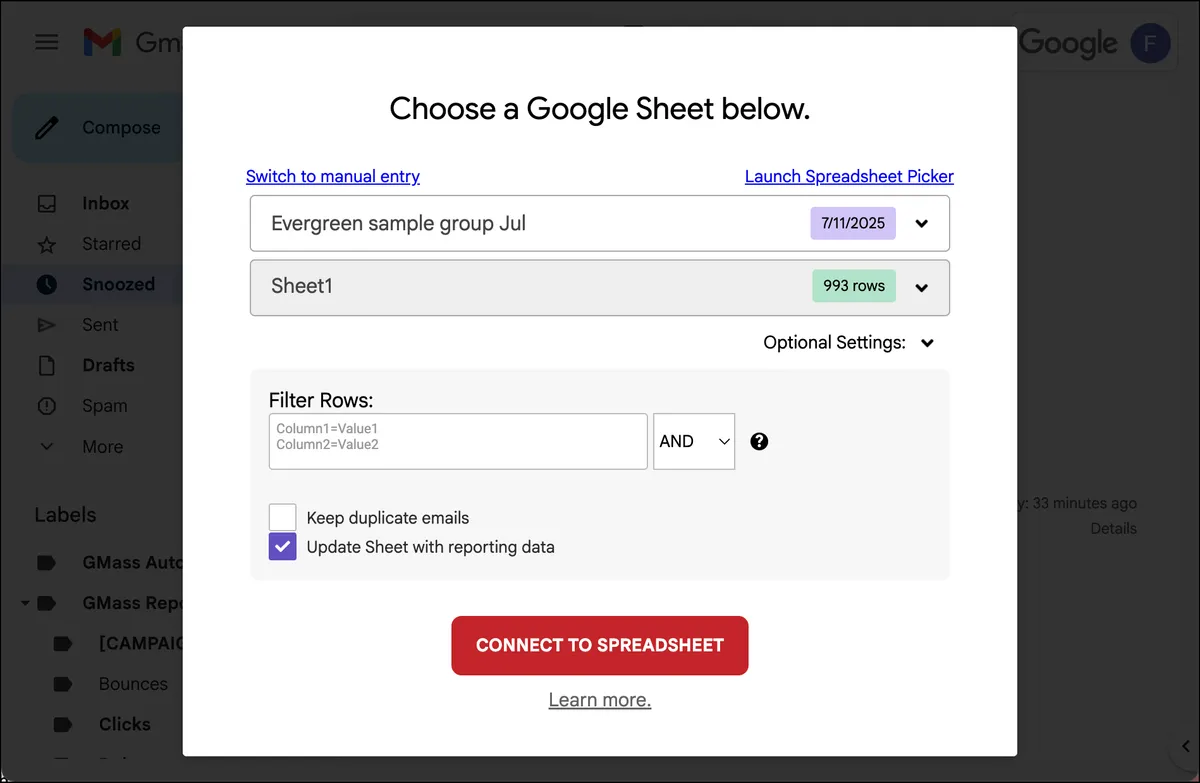Open the AND filter logic dropdown
Viewport: 1200px width, 783px height.
694,441
